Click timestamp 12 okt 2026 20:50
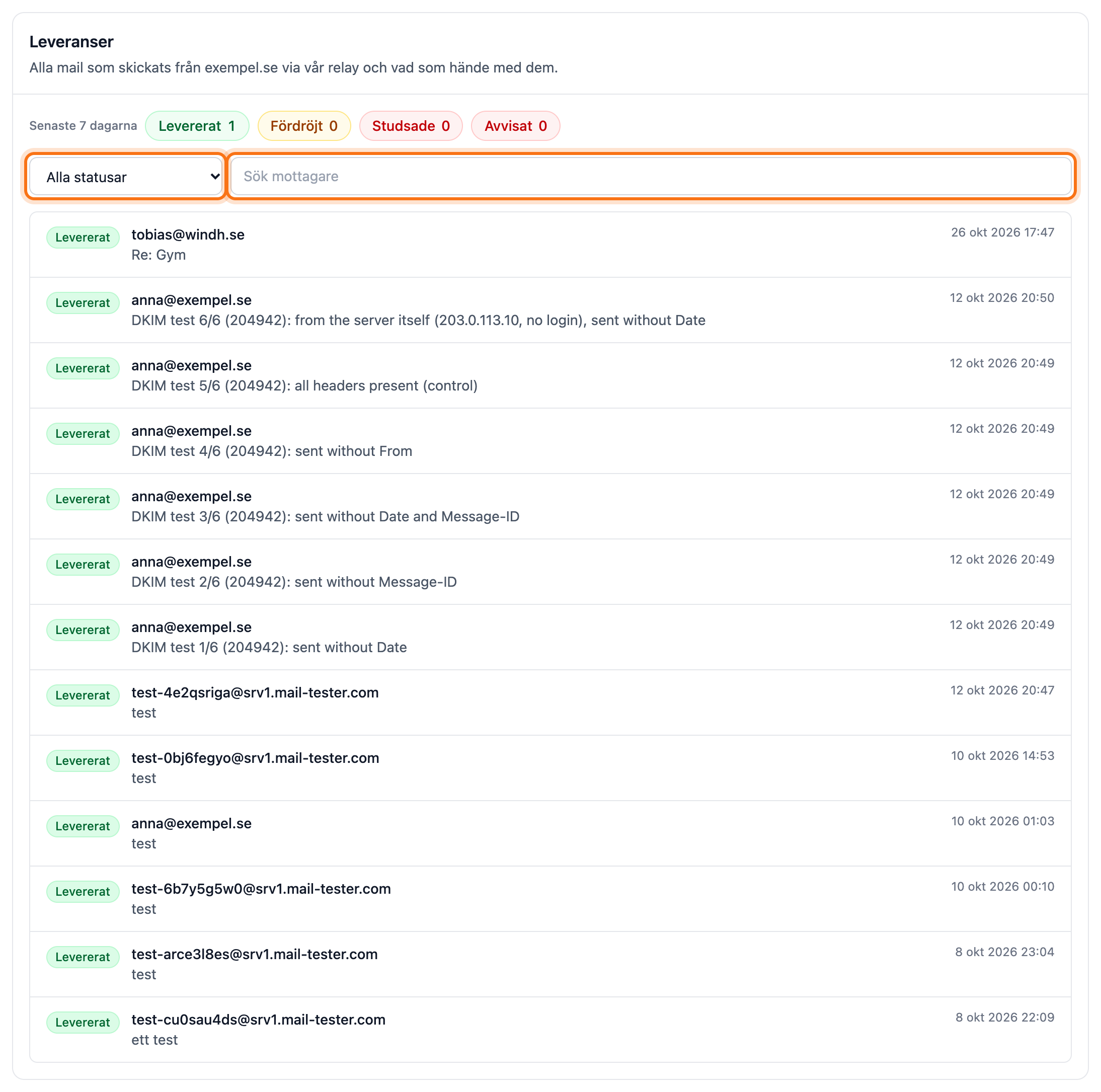Image resolution: width=1101 pixels, height=1092 pixels. click(1002, 298)
